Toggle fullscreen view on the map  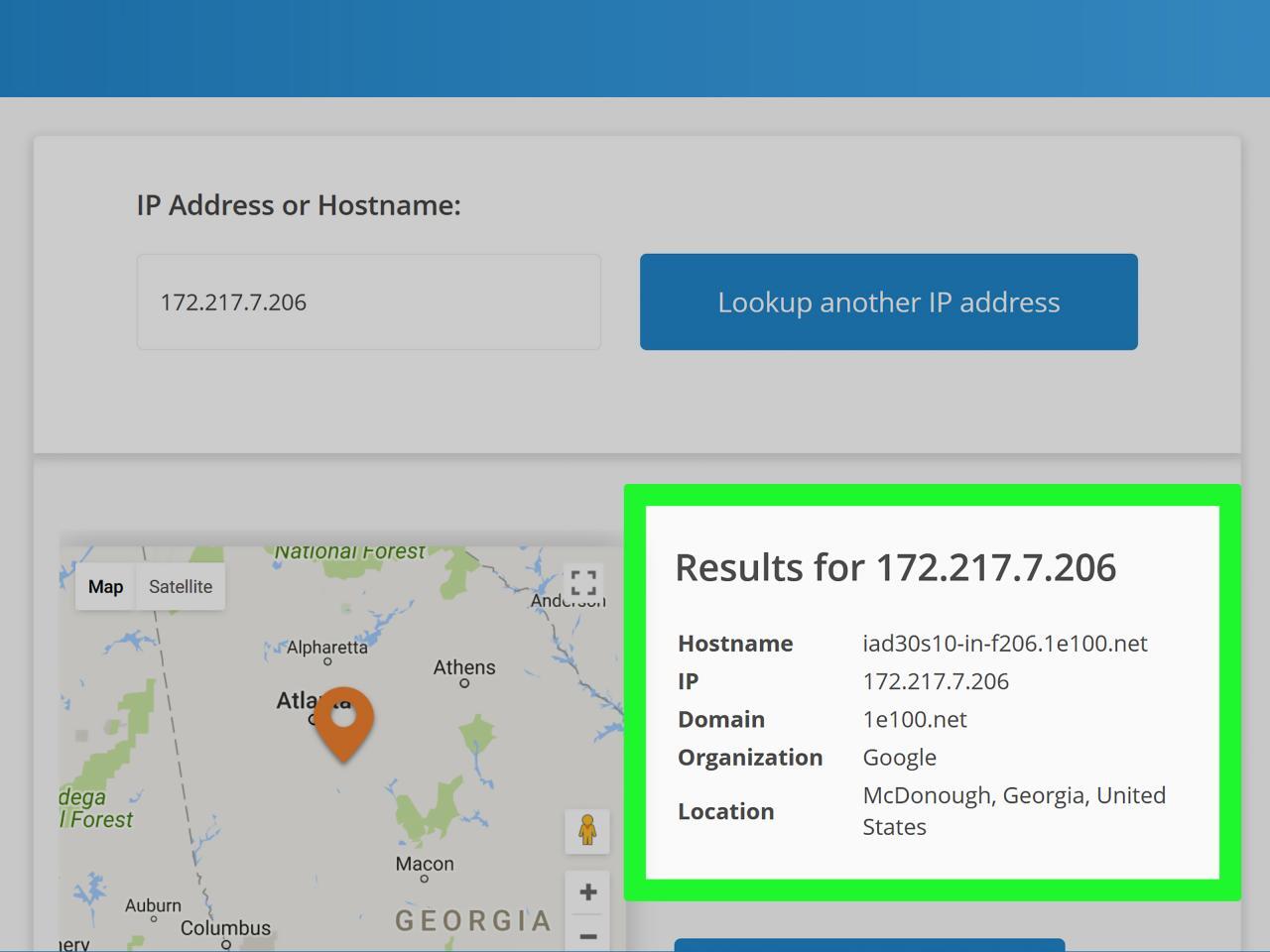point(583,582)
